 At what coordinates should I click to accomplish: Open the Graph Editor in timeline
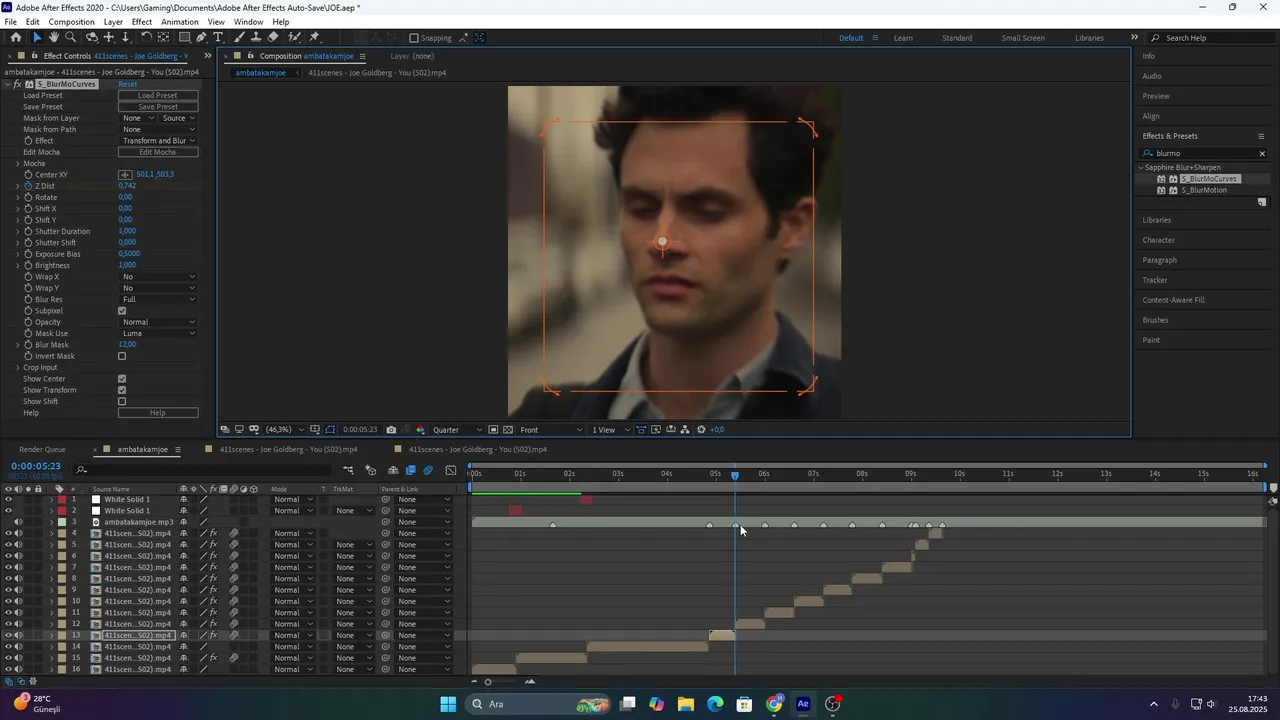coord(451,470)
